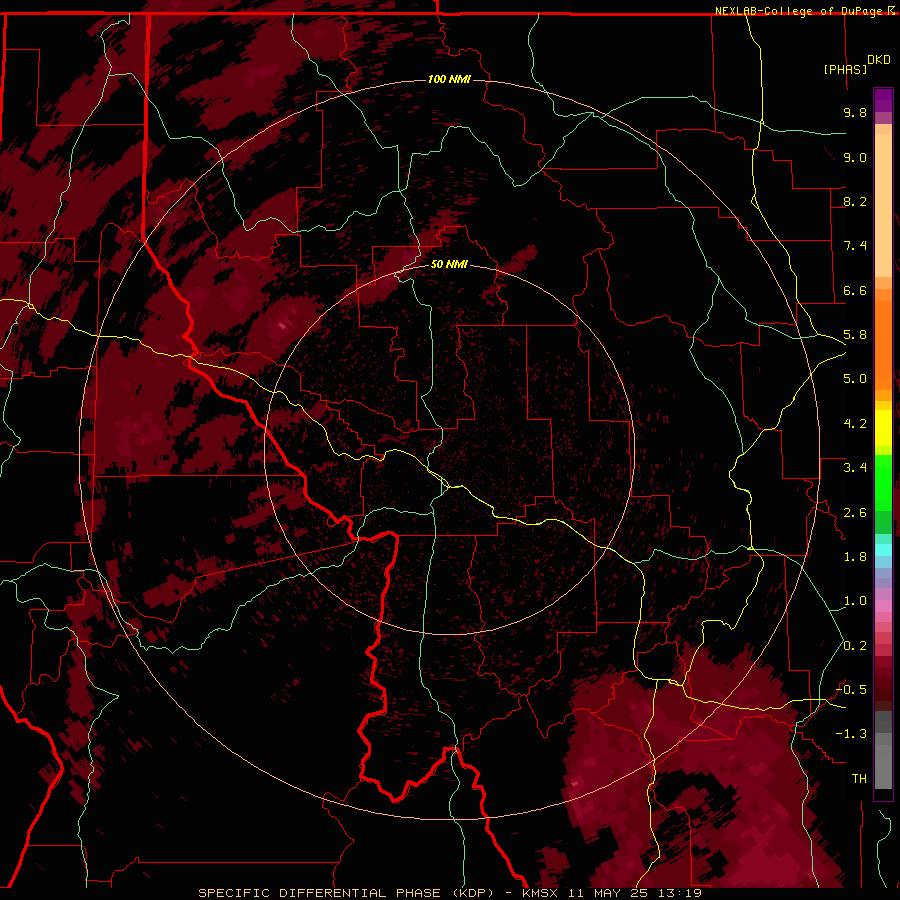Click the 2.6 scale value
Image resolution: width=900 pixels, height=900 pixels.
click(855, 513)
